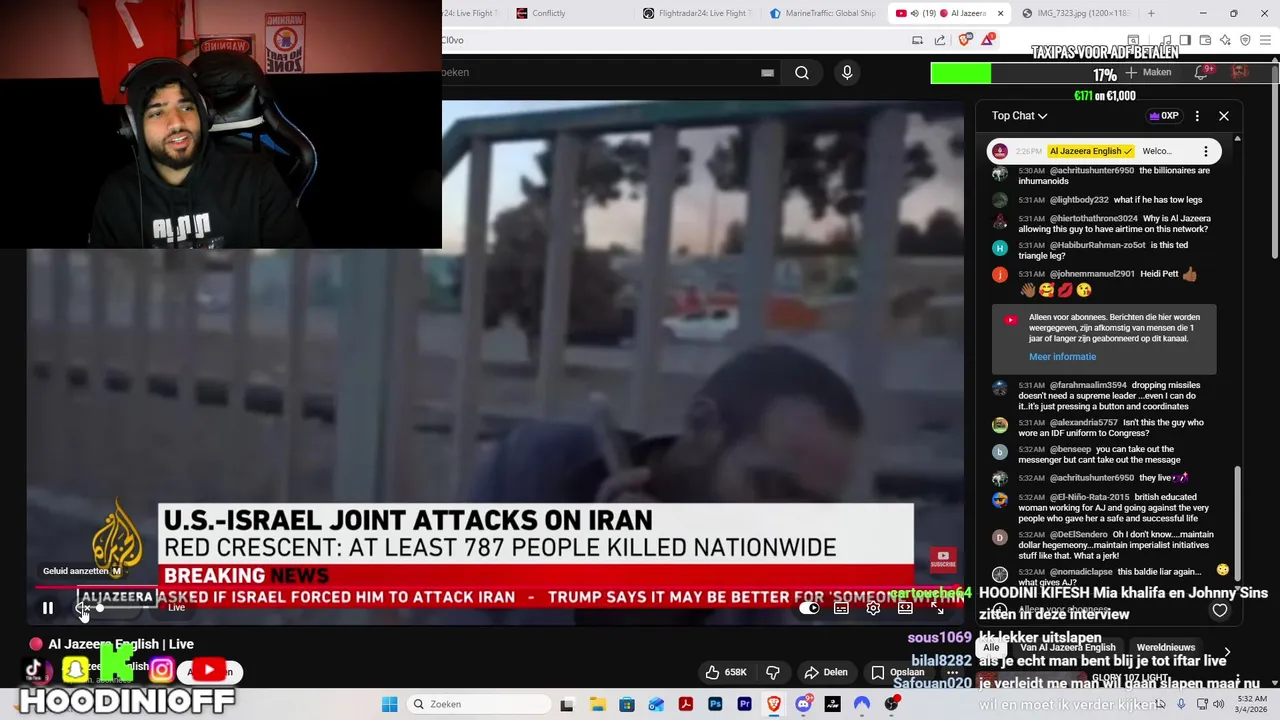
Task: Open Brave Leo AI sparkle icon
Action: pos(1225,40)
